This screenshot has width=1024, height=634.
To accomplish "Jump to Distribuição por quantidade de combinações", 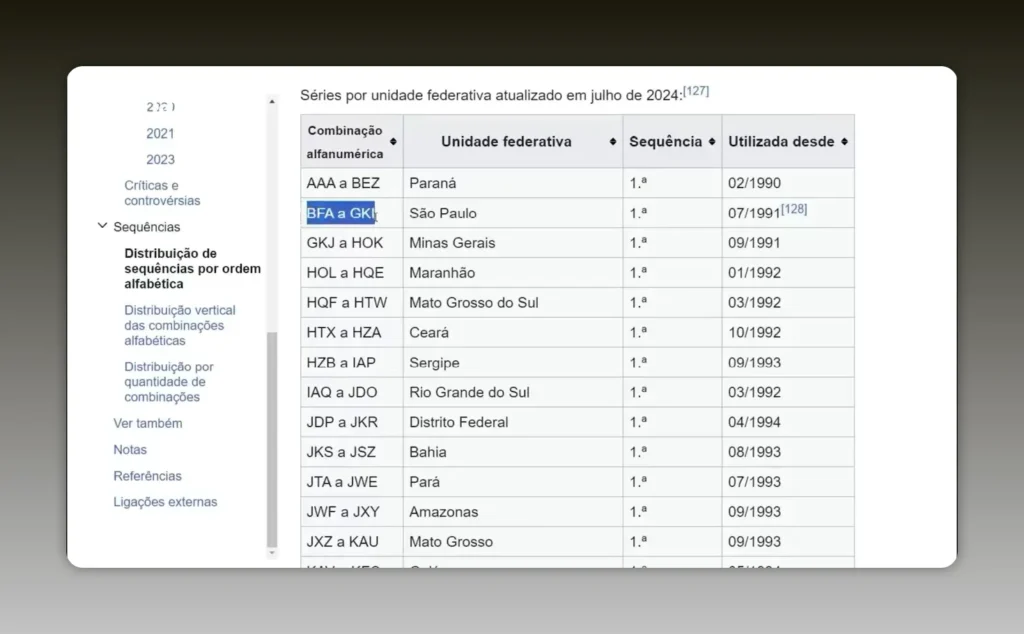I will point(168,382).
